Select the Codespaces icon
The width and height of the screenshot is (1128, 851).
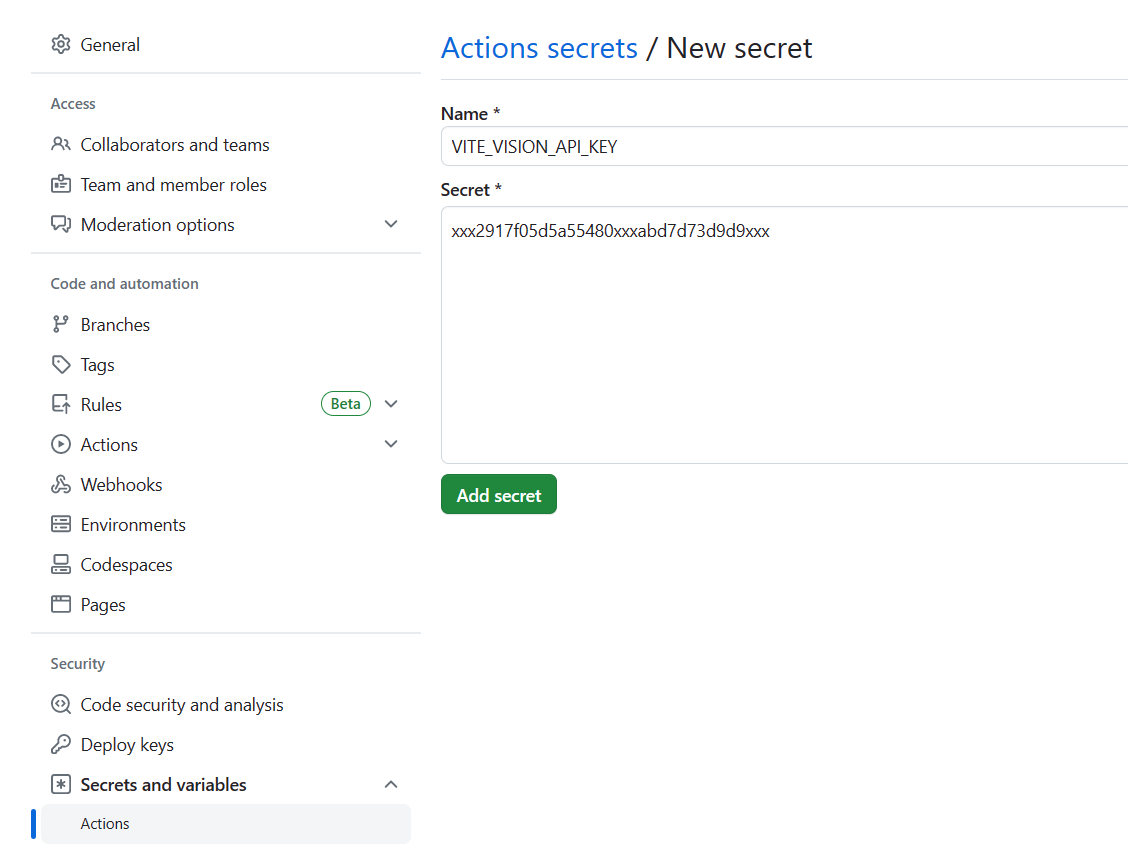click(61, 564)
